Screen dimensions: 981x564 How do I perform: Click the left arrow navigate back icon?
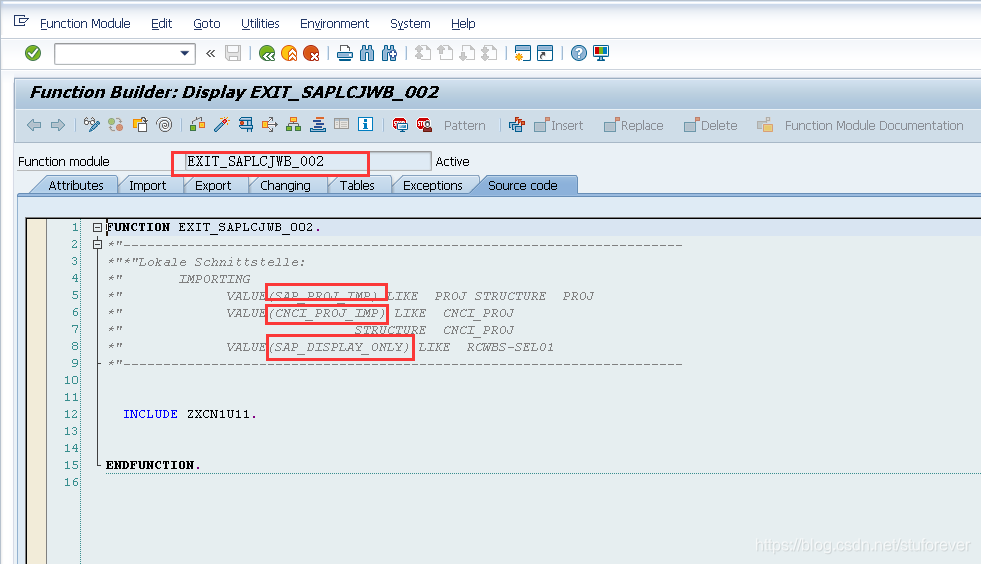[34, 125]
